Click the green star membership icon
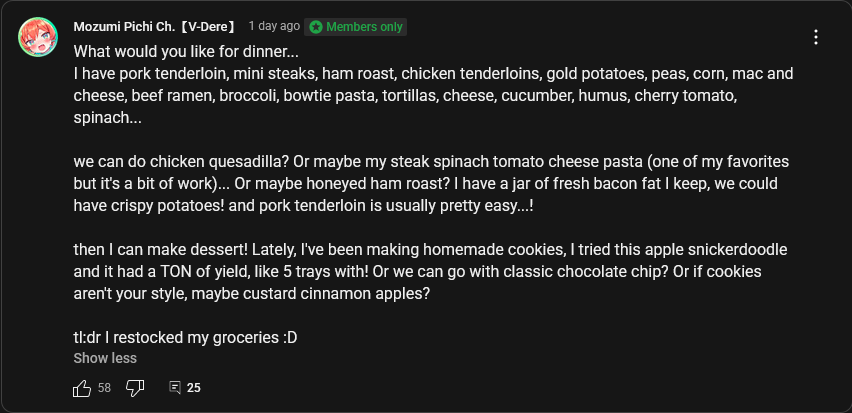This screenshot has height=413, width=852. 316,26
